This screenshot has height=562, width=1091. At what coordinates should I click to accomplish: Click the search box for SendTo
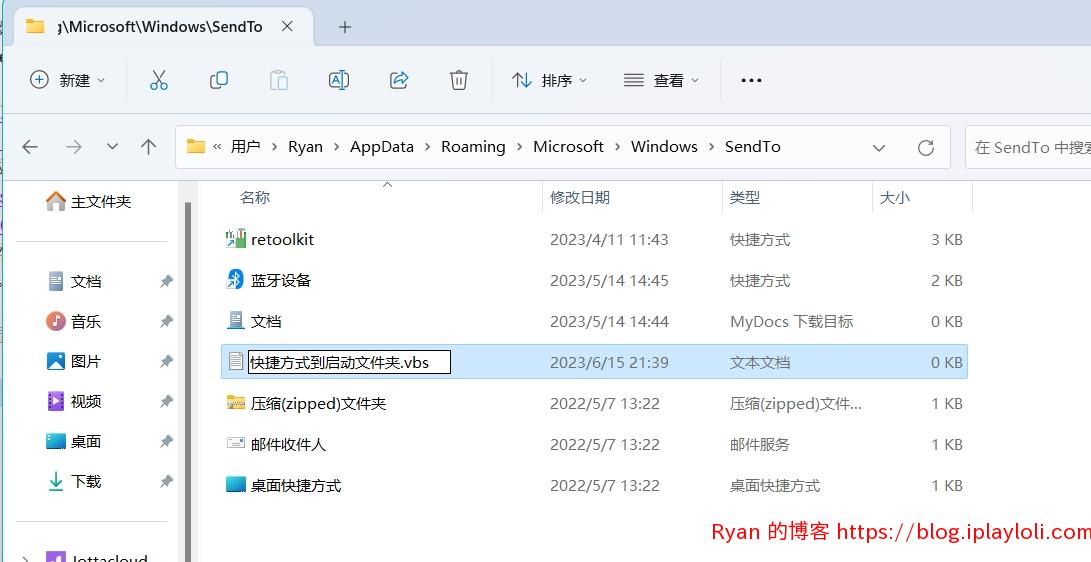click(1028, 147)
